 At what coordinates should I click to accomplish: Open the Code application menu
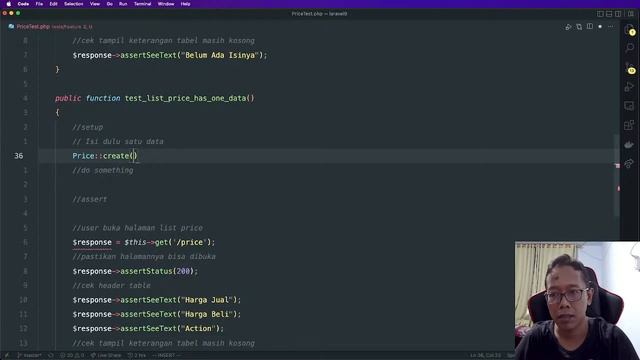coord(23,4)
